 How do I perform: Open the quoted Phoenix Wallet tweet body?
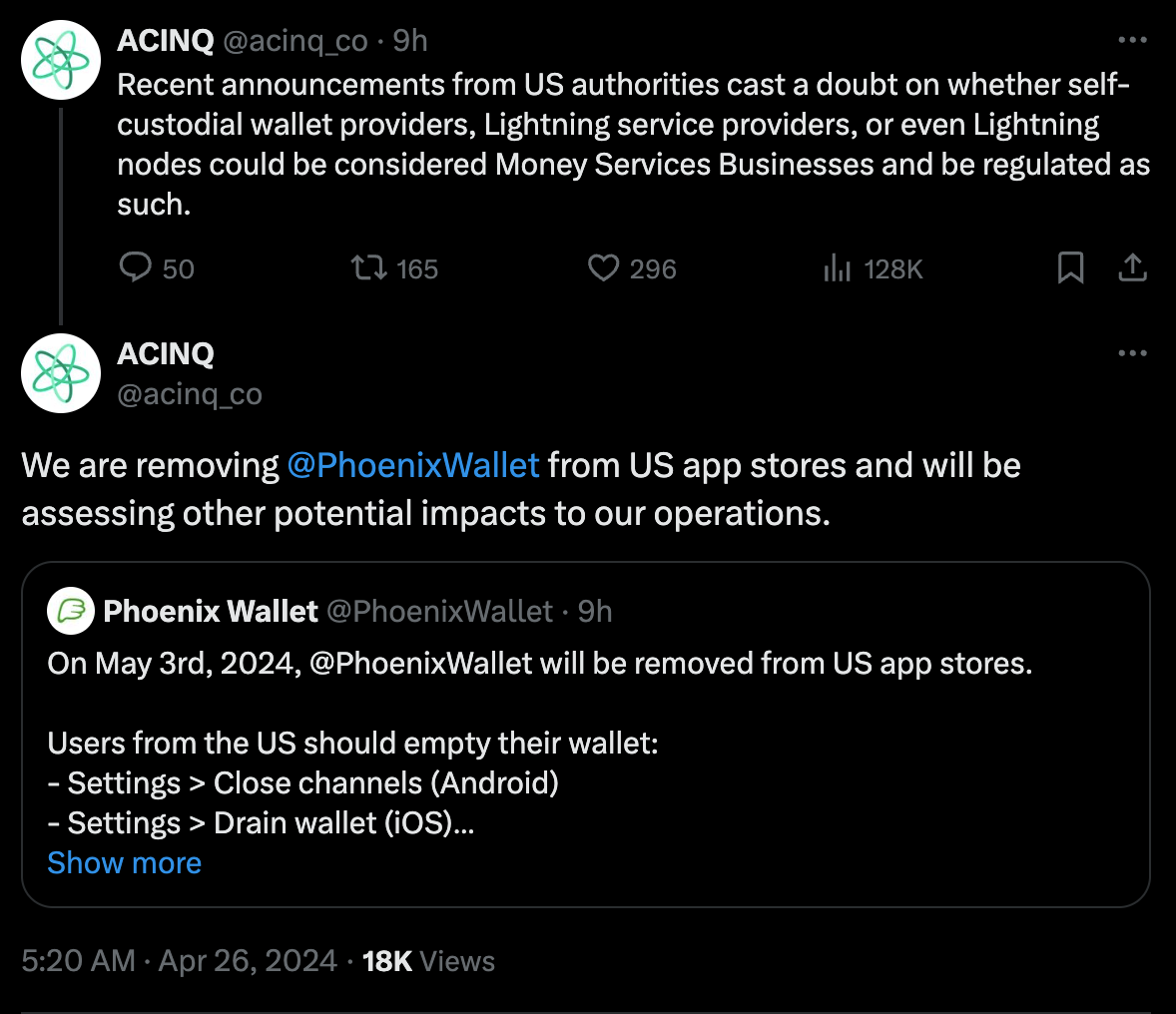pyautogui.click(x=539, y=744)
